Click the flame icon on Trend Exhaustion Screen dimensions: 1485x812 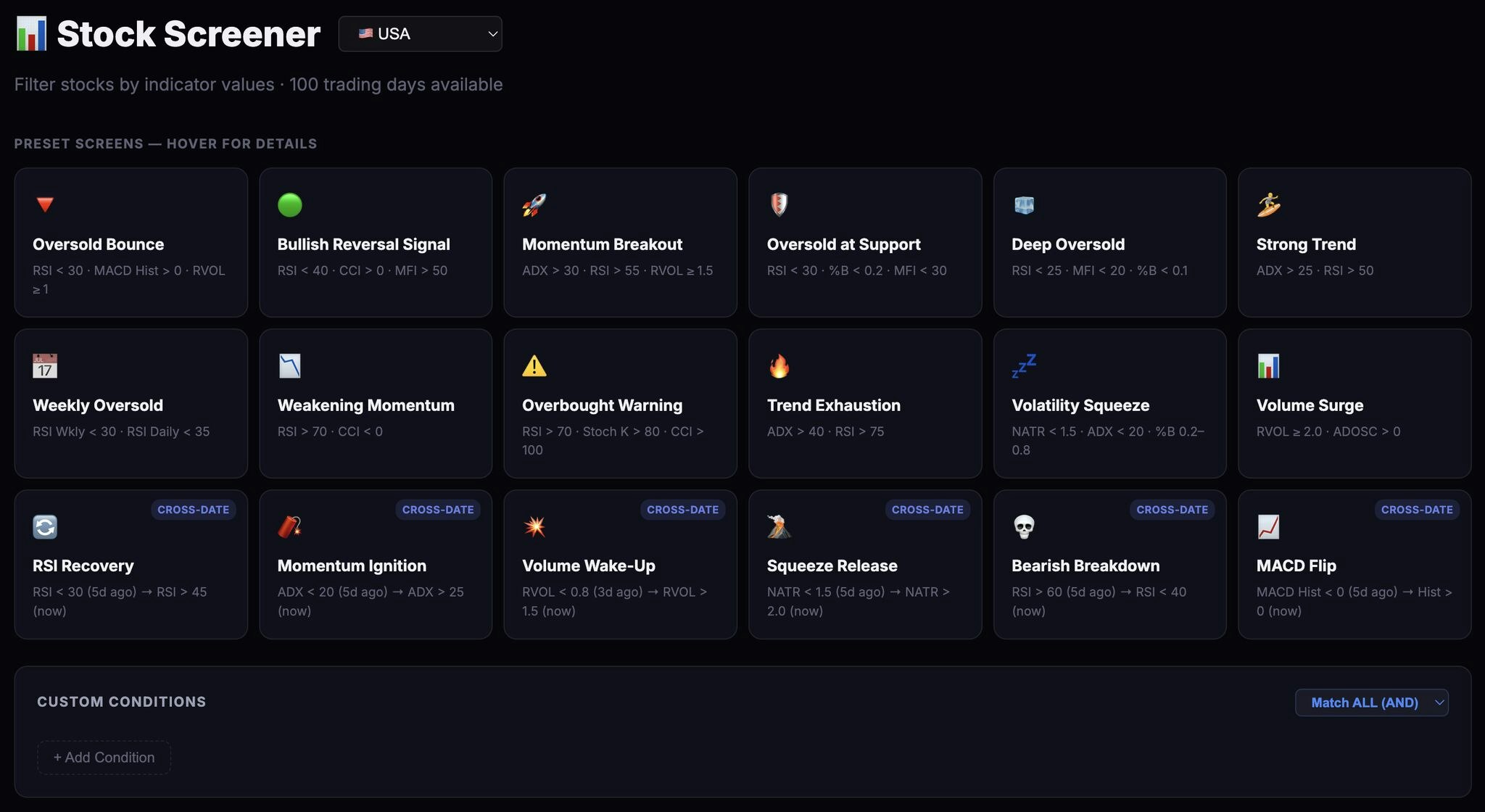coord(779,366)
